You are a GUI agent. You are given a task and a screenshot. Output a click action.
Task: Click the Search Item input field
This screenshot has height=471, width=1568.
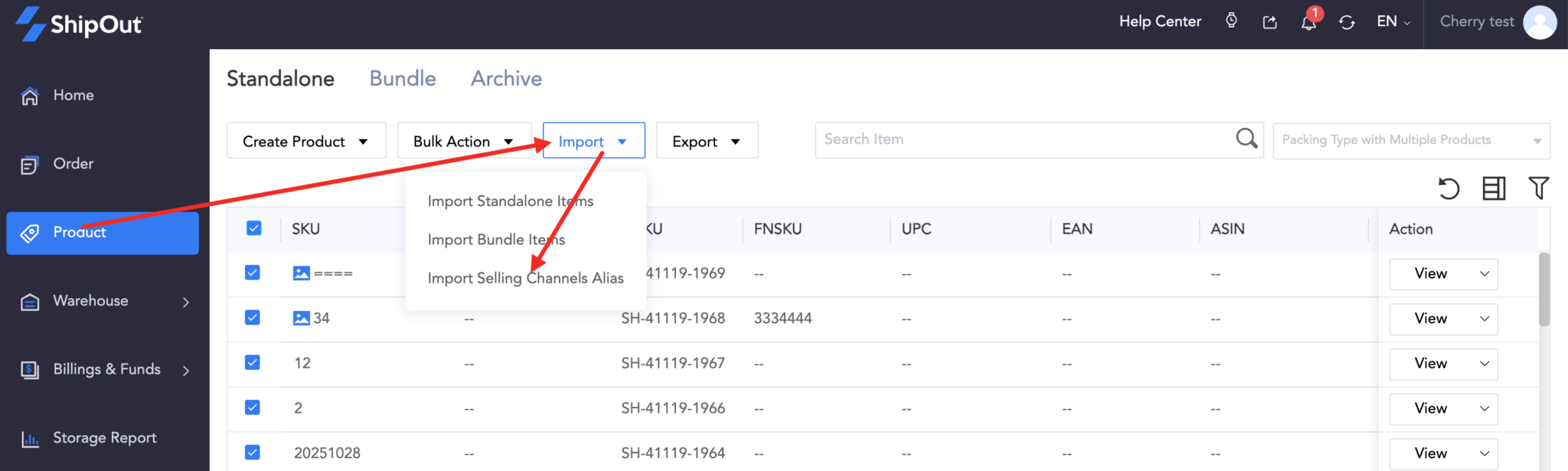pyautogui.click(x=1022, y=139)
